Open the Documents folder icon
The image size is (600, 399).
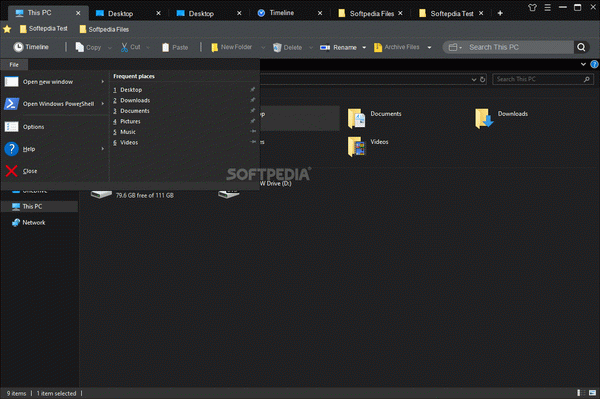point(356,119)
